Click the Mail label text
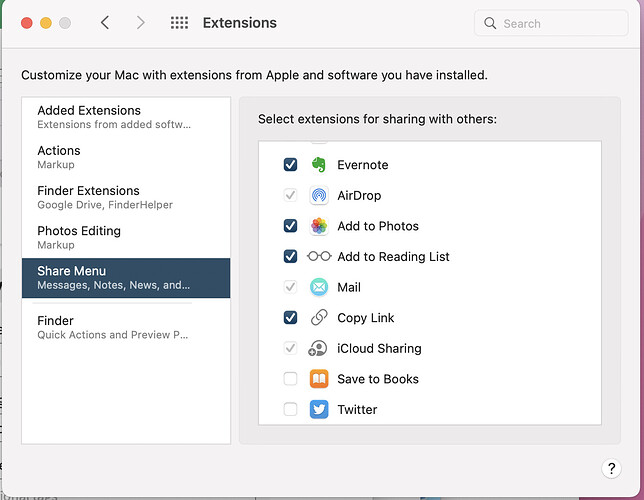This screenshot has height=500, width=644. pyautogui.click(x=349, y=287)
